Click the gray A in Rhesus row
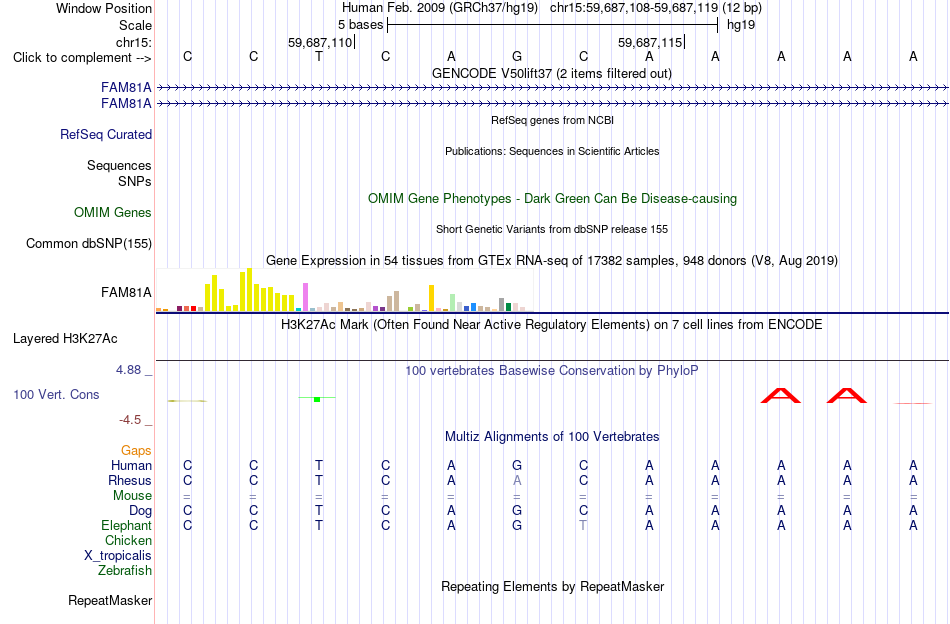This screenshot has height=624, width=950. [517, 480]
